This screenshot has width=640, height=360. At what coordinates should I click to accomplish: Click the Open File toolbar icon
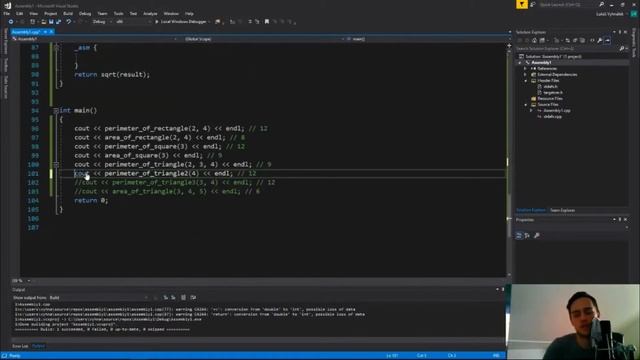43,22
